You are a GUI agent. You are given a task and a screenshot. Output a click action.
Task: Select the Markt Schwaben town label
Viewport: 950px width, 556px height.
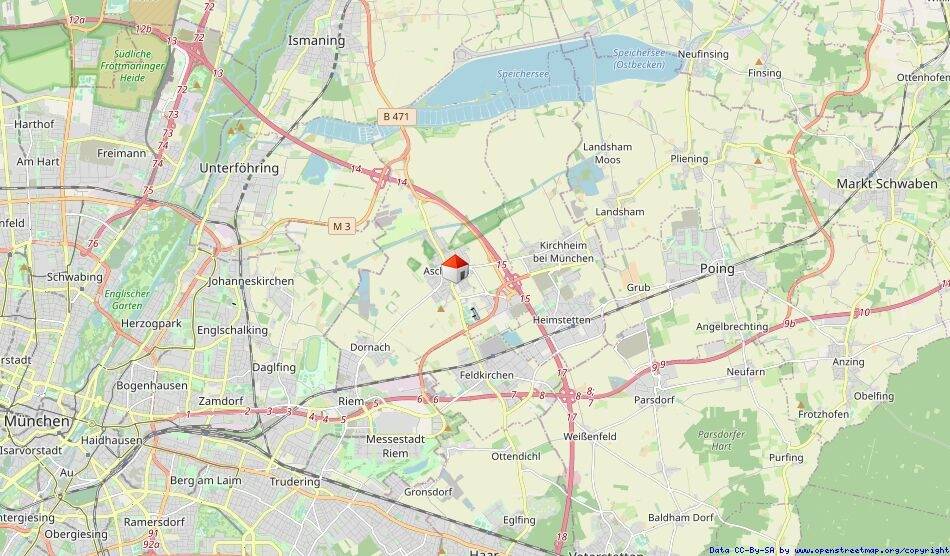(x=887, y=184)
